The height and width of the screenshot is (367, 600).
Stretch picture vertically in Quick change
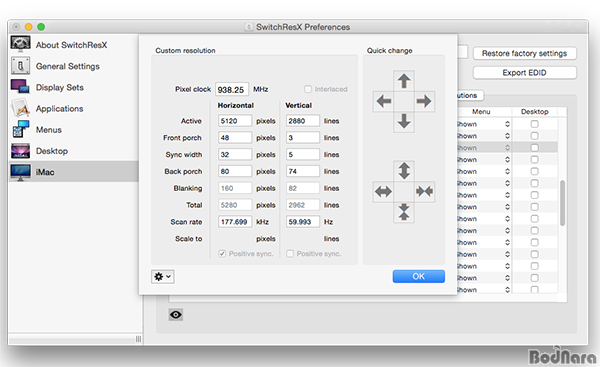(x=404, y=171)
